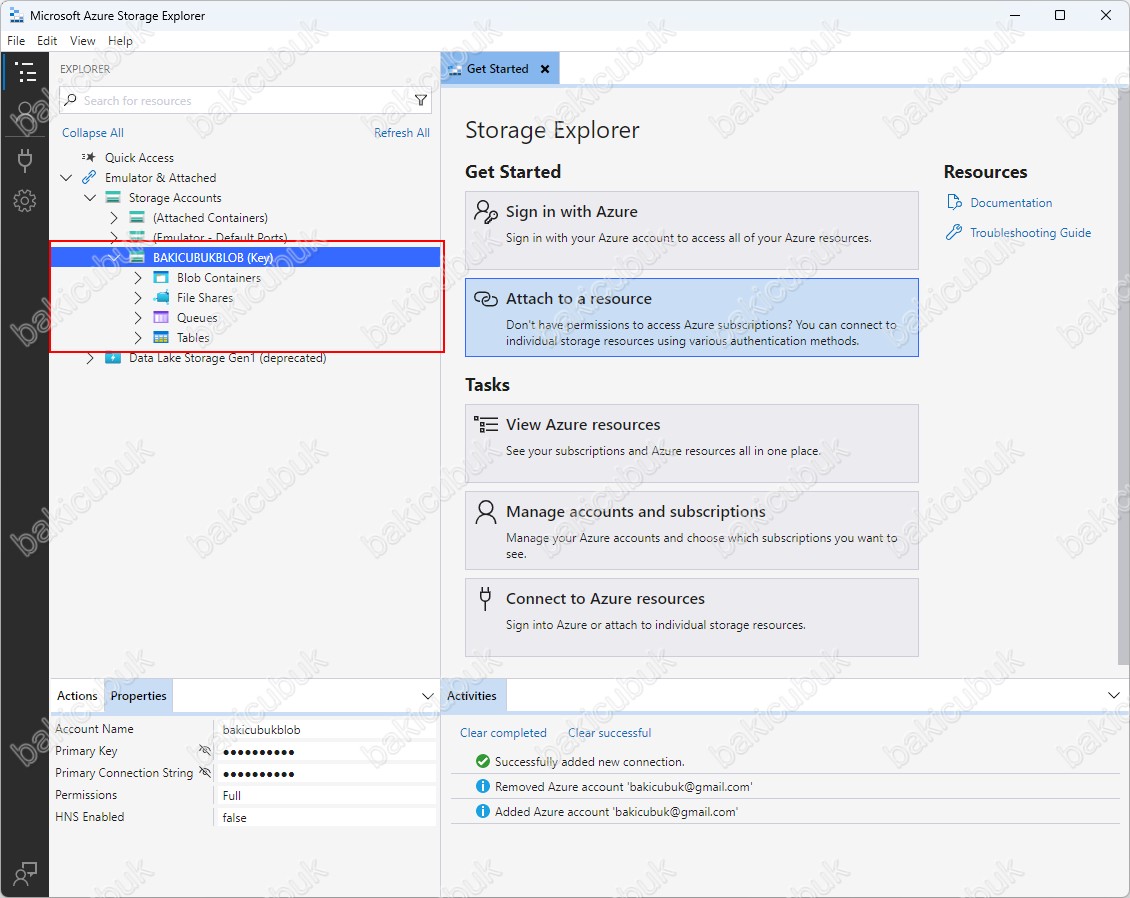The height and width of the screenshot is (898, 1130).
Task: Select the Get Started tab
Action: 497,69
